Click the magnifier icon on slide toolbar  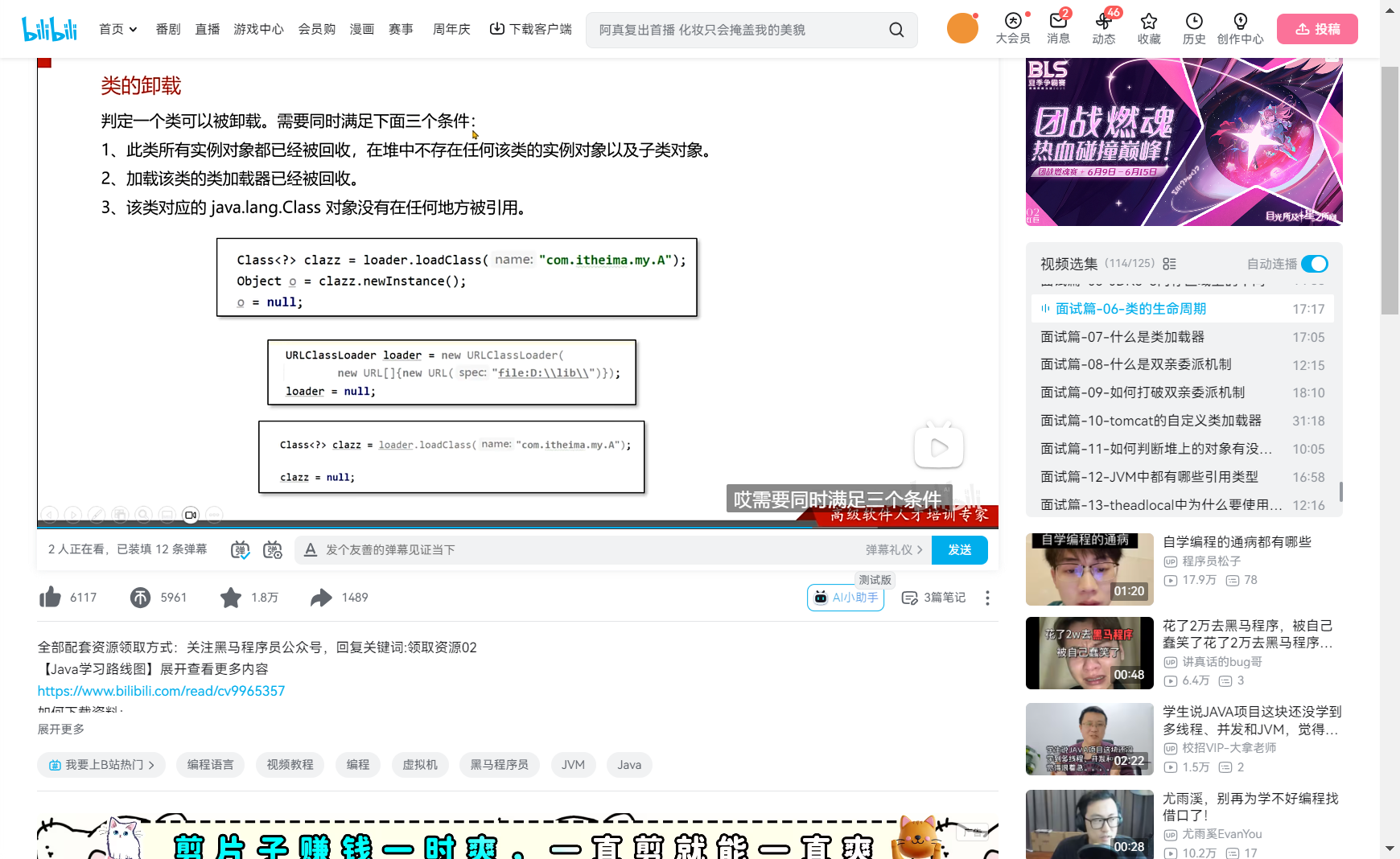pos(143,515)
